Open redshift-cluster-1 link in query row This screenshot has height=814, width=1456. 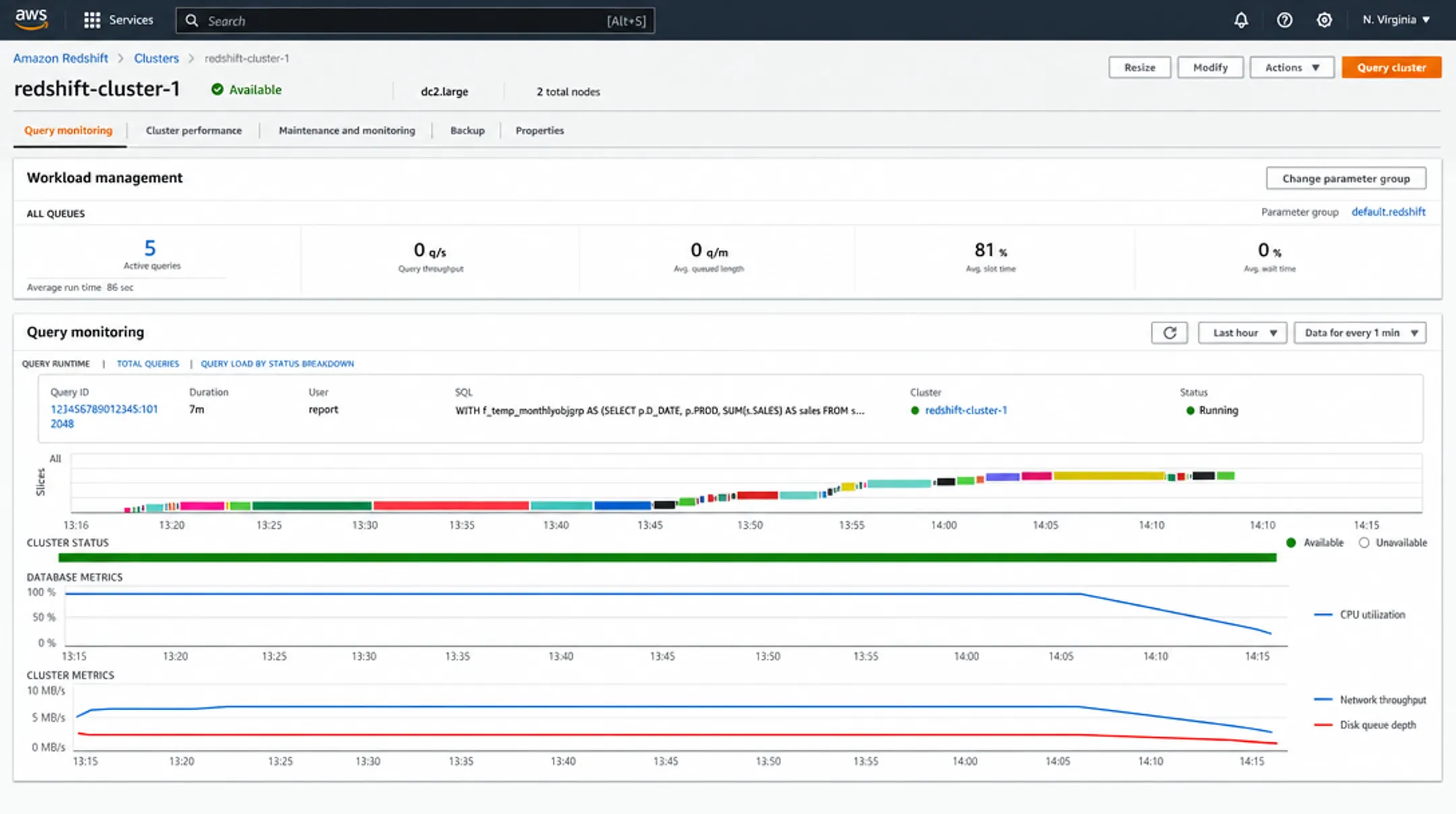pyautogui.click(x=966, y=410)
